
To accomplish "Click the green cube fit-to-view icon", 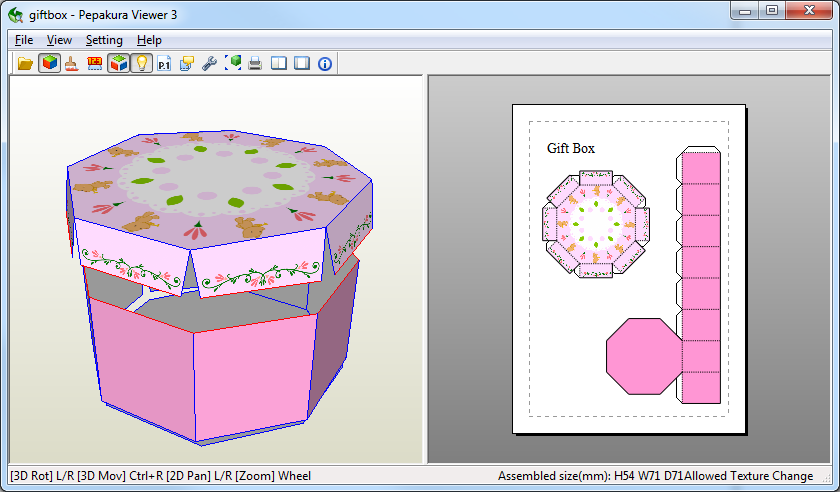I will click(232, 64).
